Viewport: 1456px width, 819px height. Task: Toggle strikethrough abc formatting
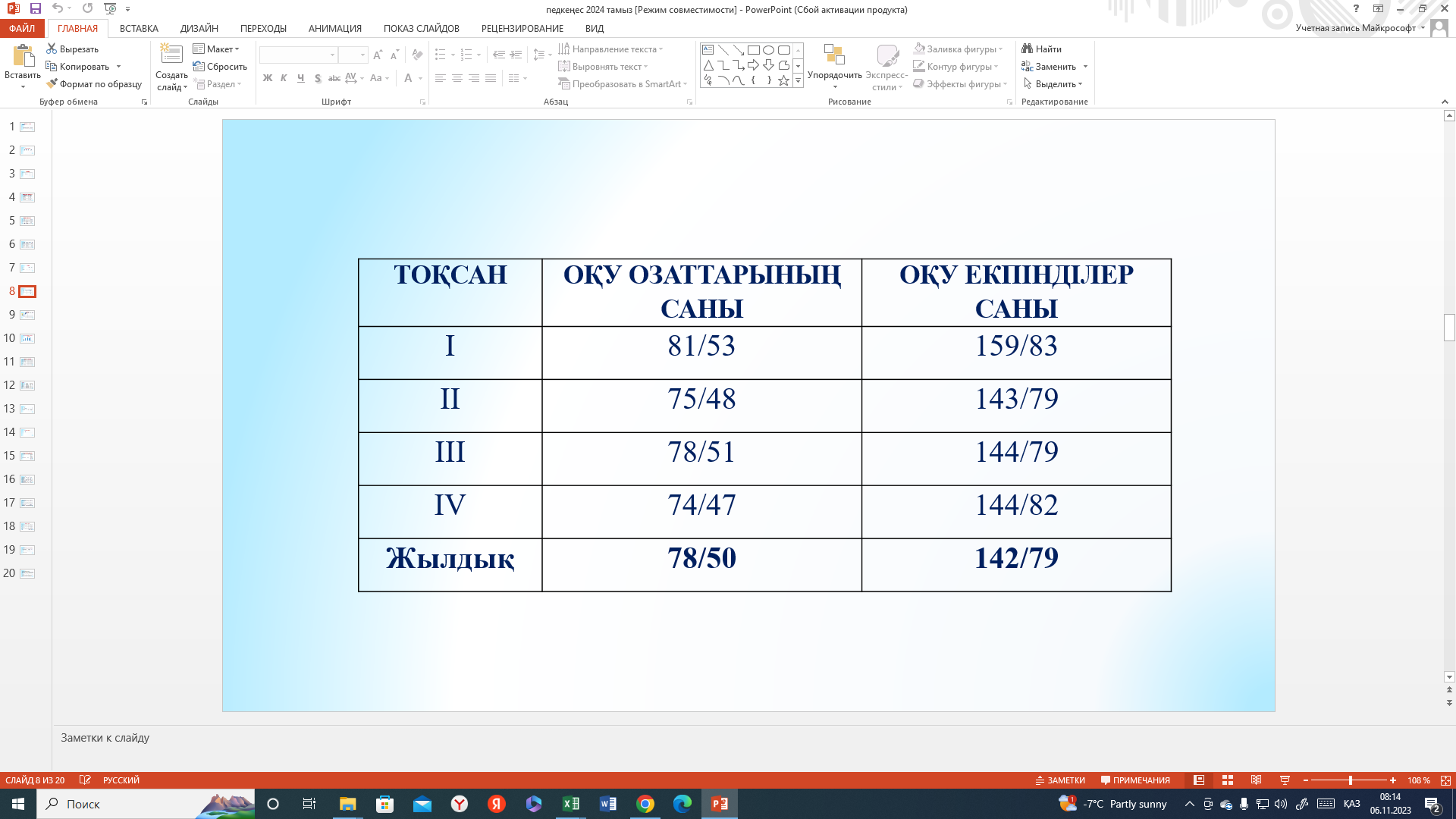pyautogui.click(x=334, y=78)
